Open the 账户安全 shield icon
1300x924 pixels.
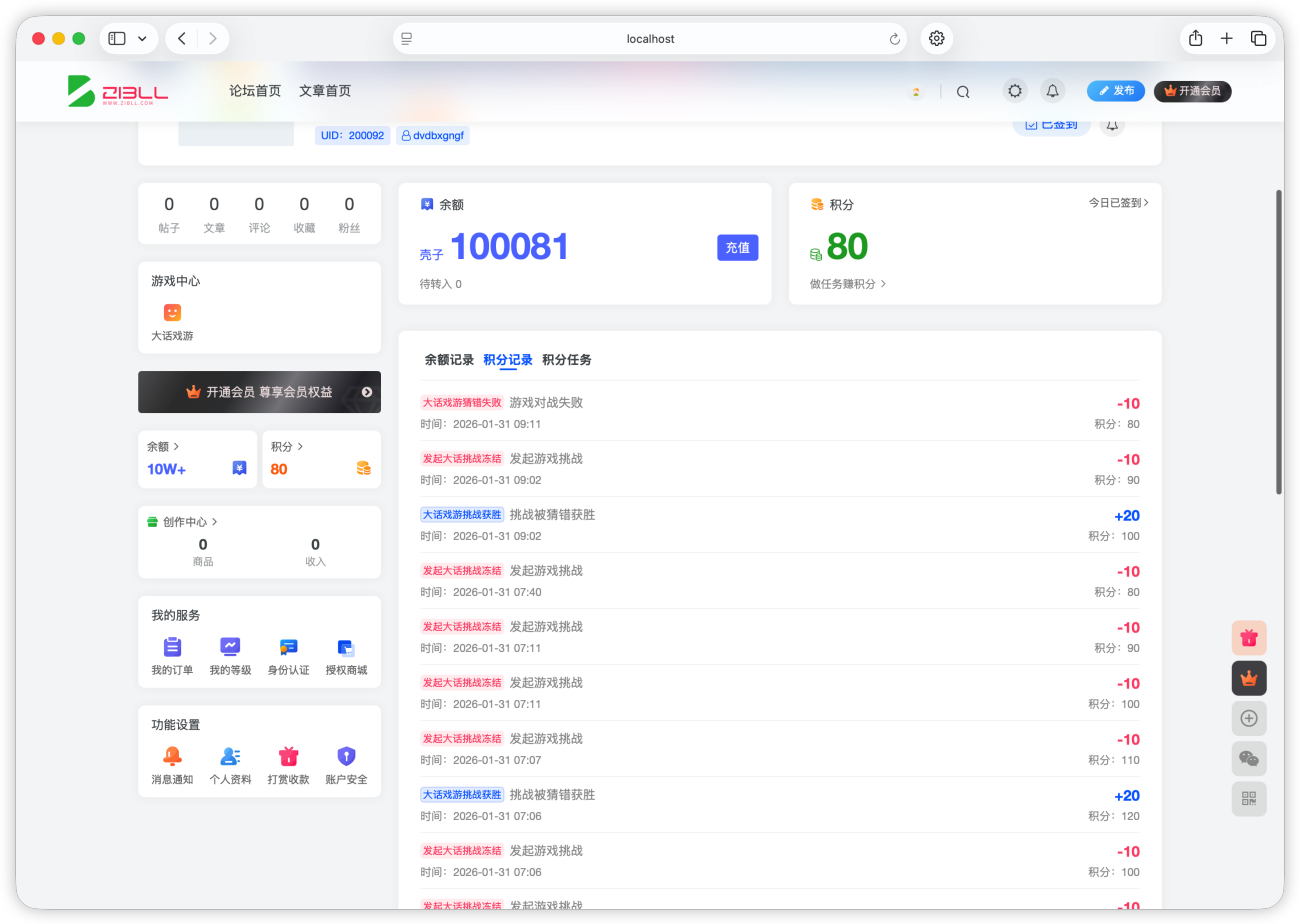pos(346,756)
